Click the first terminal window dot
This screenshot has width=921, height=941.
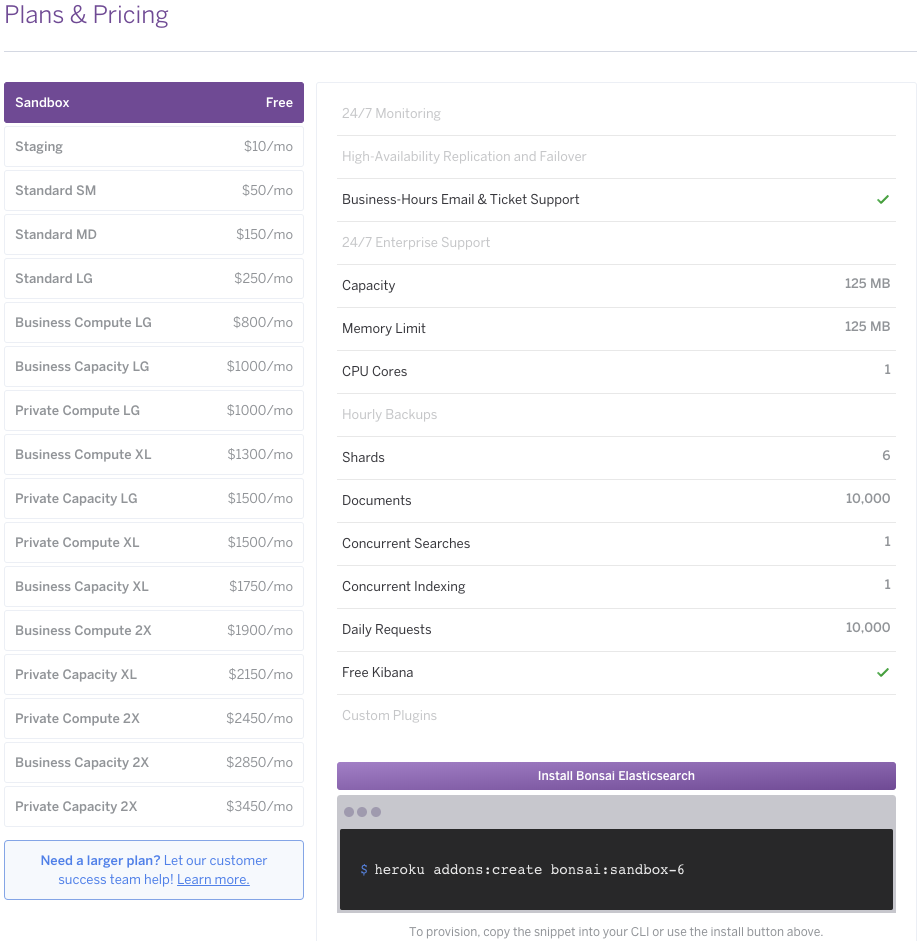point(348,812)
